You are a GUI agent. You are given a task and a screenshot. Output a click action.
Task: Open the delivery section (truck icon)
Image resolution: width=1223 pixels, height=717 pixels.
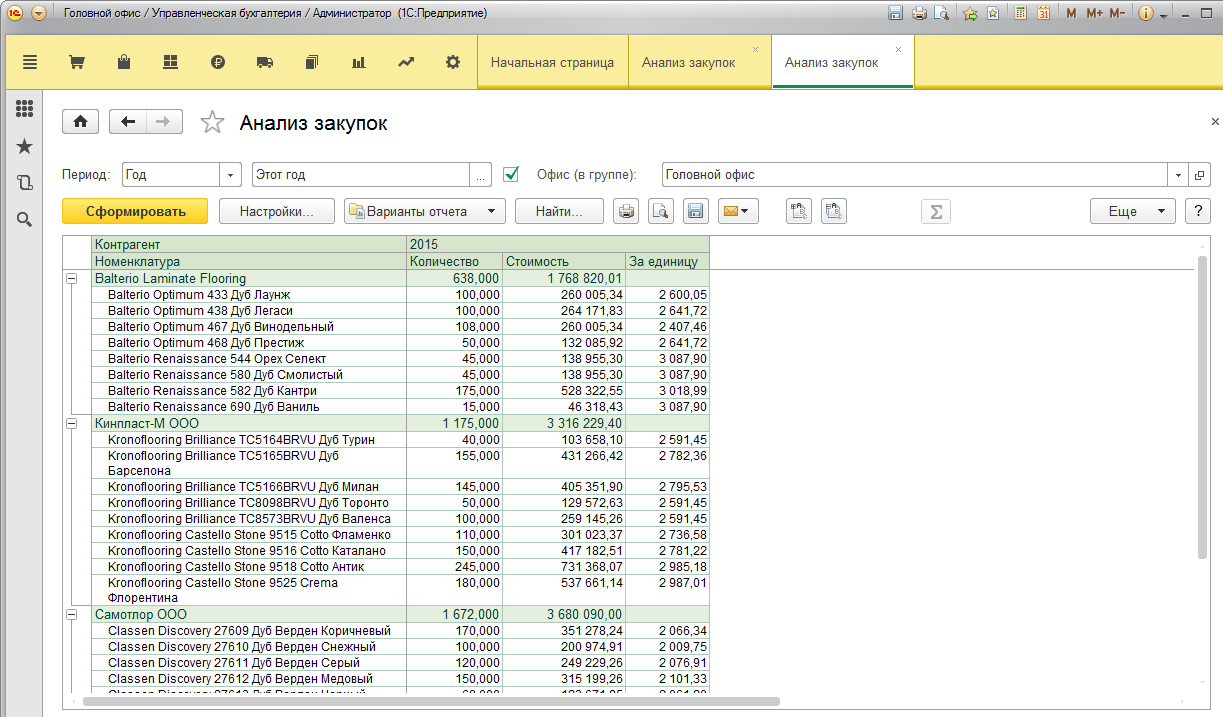coord(265,62)
